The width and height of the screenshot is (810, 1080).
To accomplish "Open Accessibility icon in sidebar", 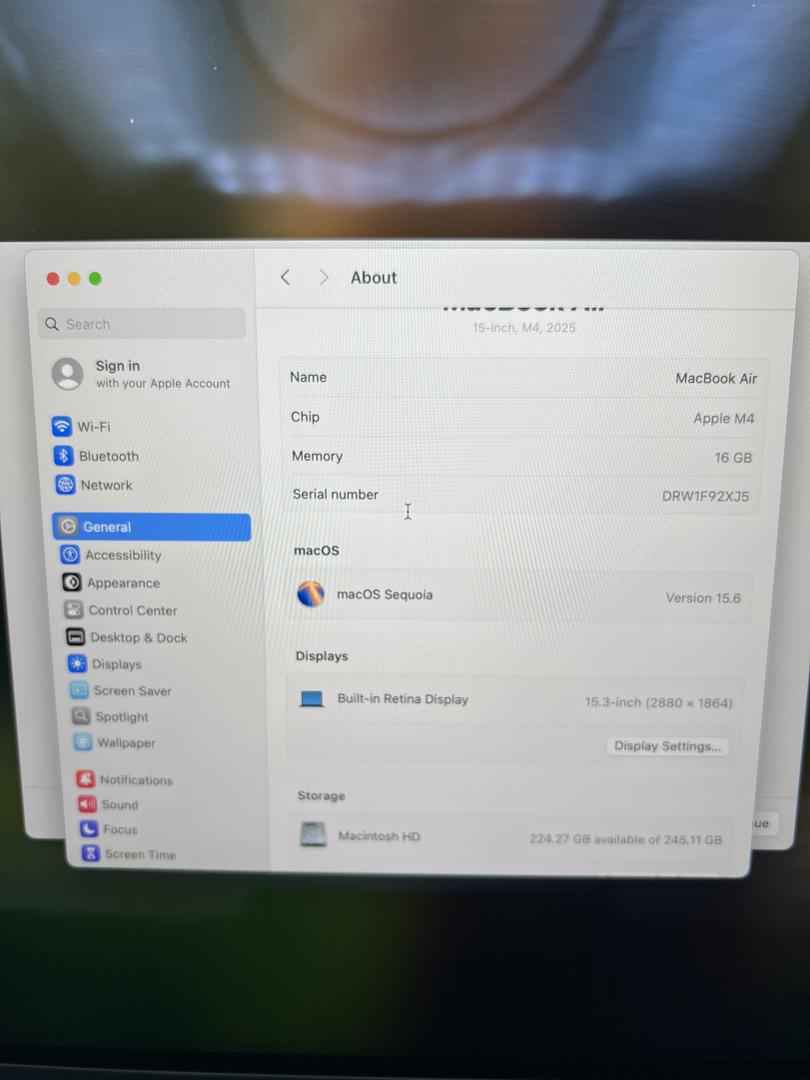I will coord(70,554).
